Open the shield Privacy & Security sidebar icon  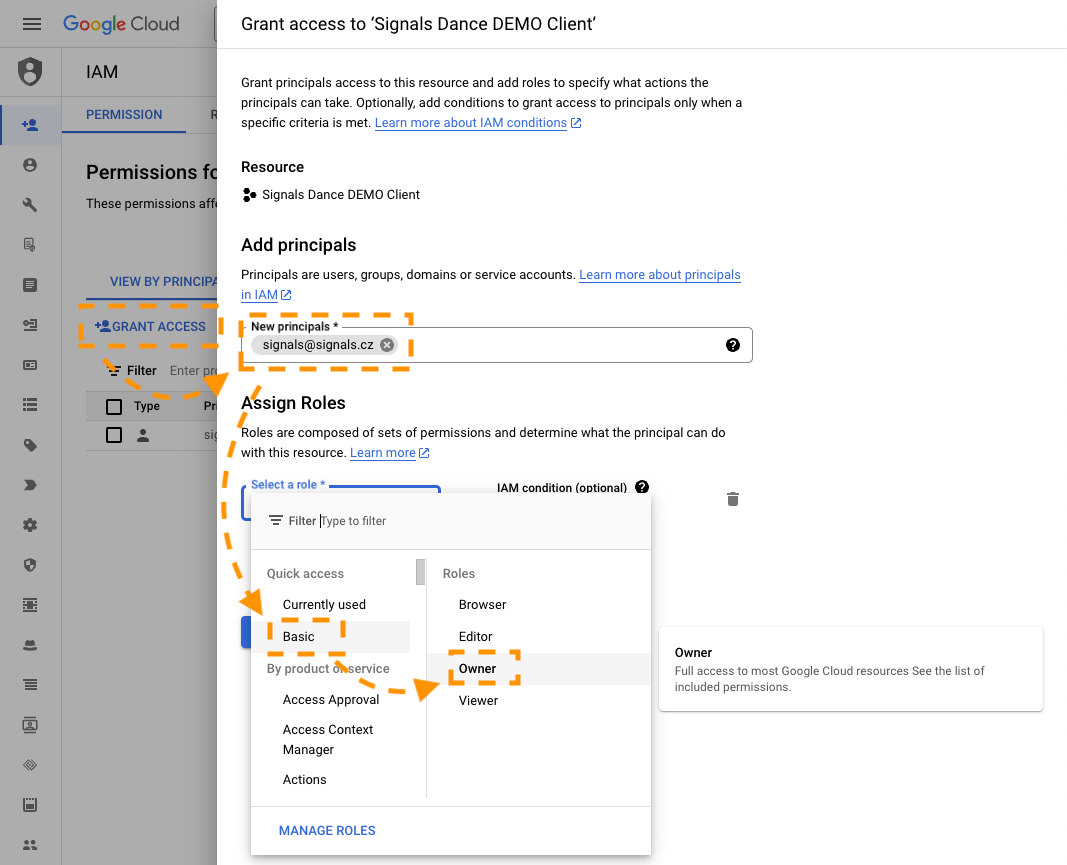30,565
